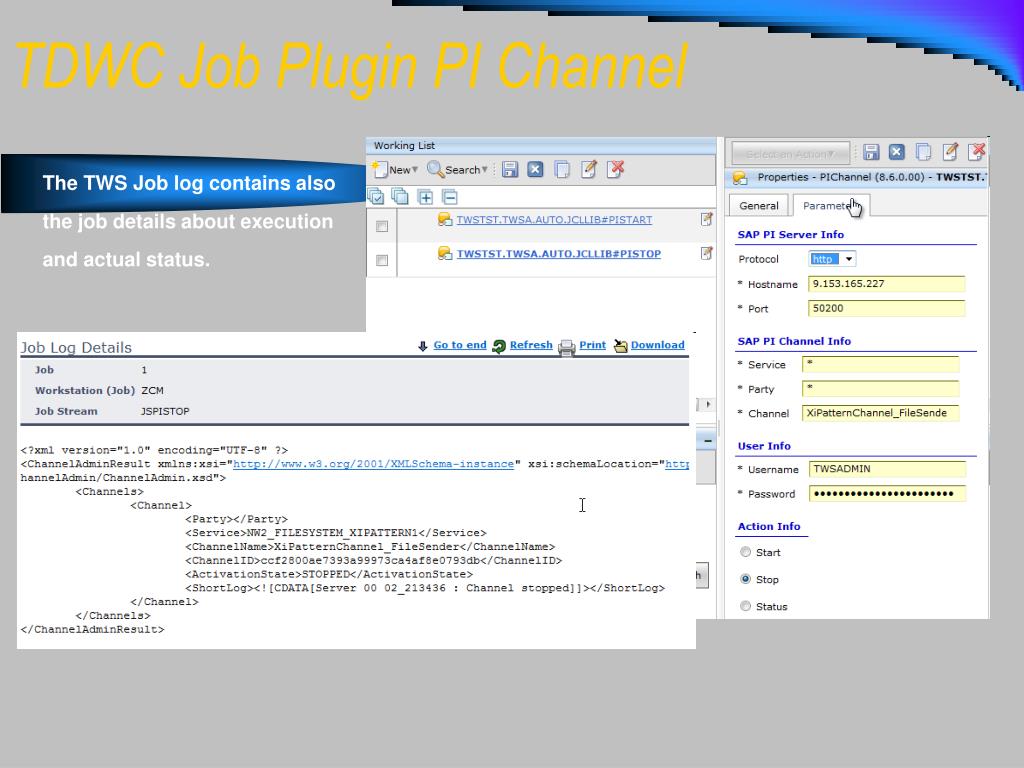The height and width of the screenshot is (768, 1024).
Task: Open the TWSTST.TWSA.AUTO.JCLLIB#PISTOP link
Action: 558,253
